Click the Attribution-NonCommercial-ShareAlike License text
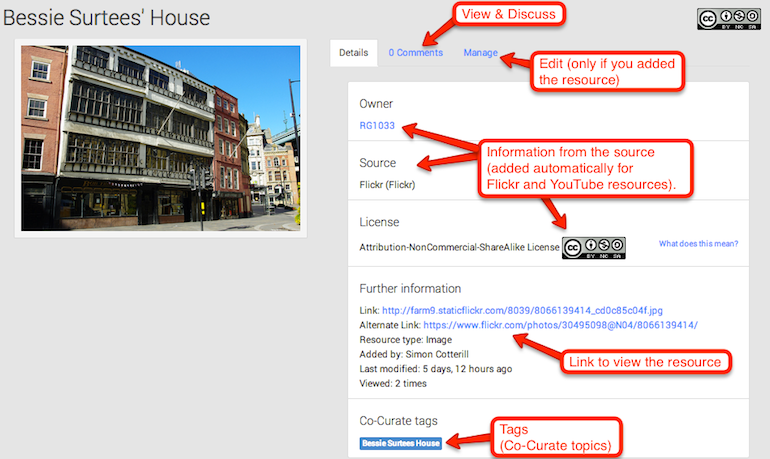 click(x=458, y=247)
